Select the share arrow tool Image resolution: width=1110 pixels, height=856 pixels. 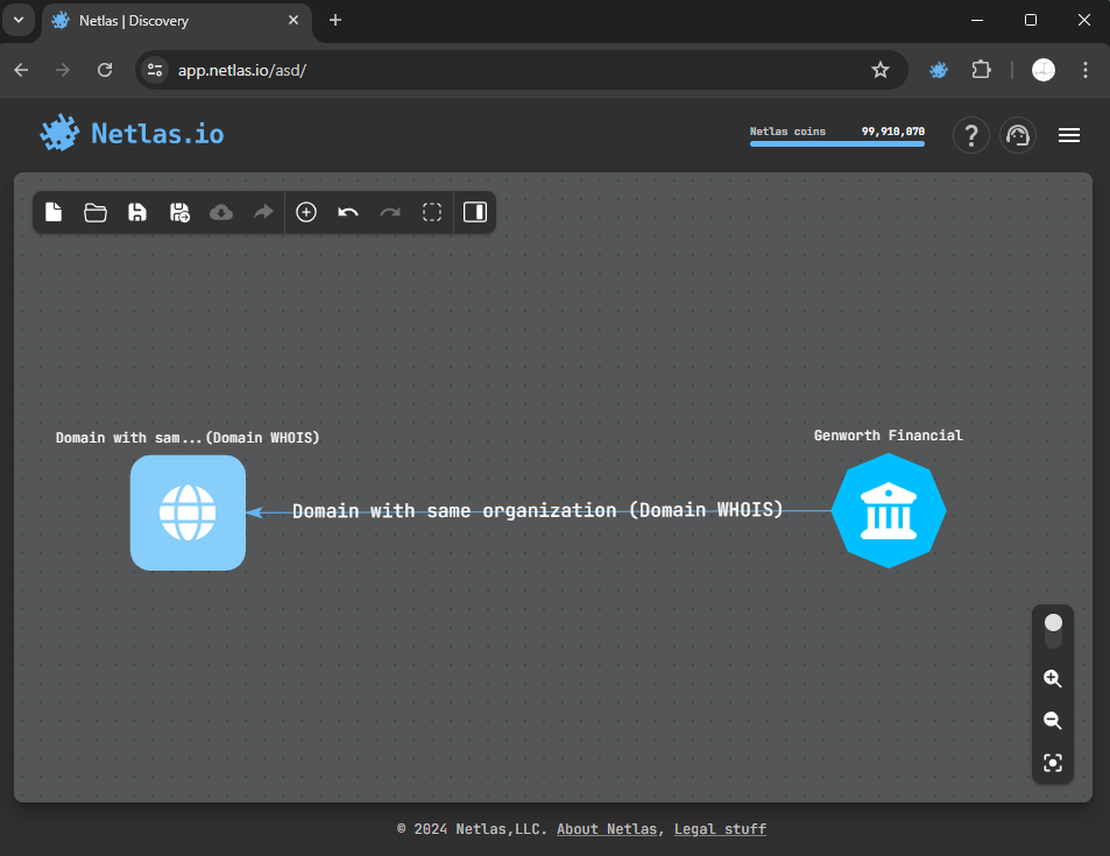[x=262, y=212]
